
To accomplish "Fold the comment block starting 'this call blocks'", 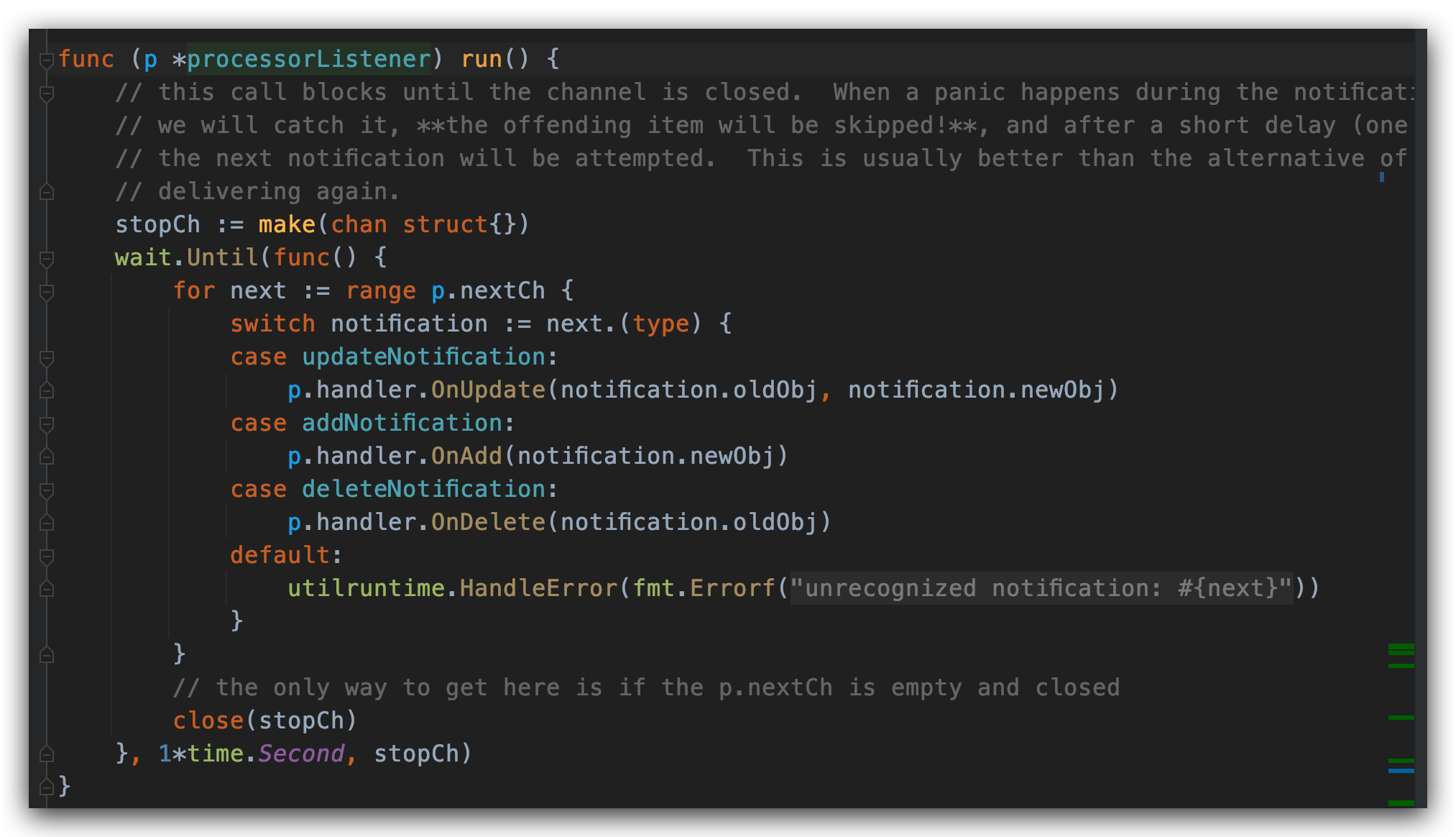I will (47, 93).
